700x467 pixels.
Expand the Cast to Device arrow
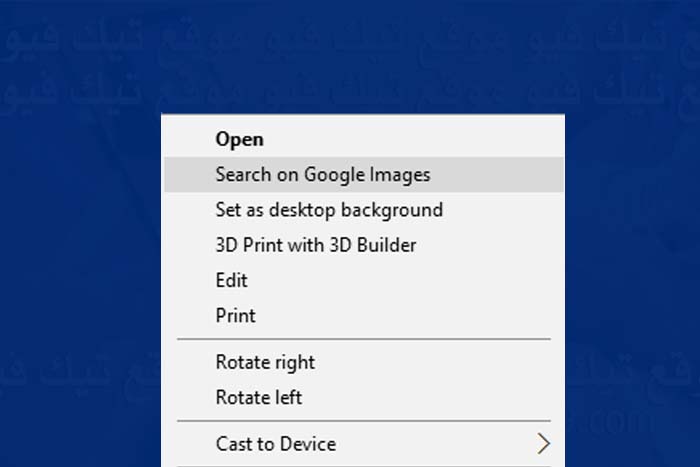click(543, 444)
